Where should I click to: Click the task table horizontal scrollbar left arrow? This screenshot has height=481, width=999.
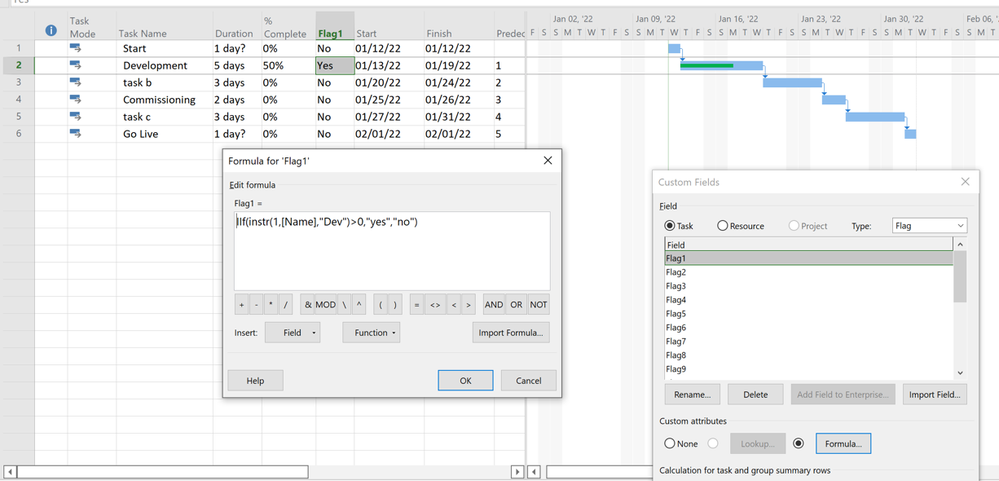tap(8, 471)
